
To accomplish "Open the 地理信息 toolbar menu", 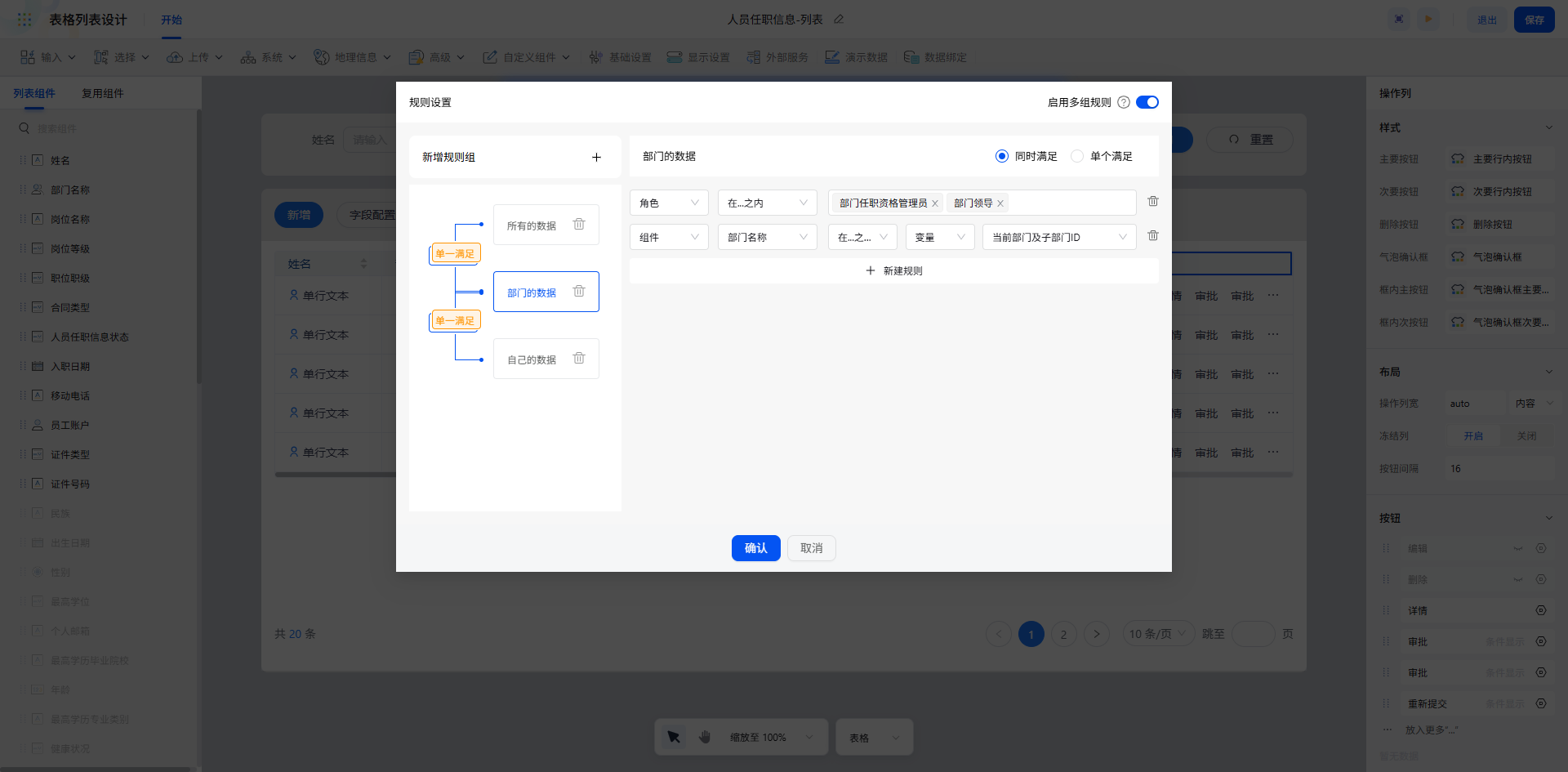I will pyautogui.click(x=353, y=57).
